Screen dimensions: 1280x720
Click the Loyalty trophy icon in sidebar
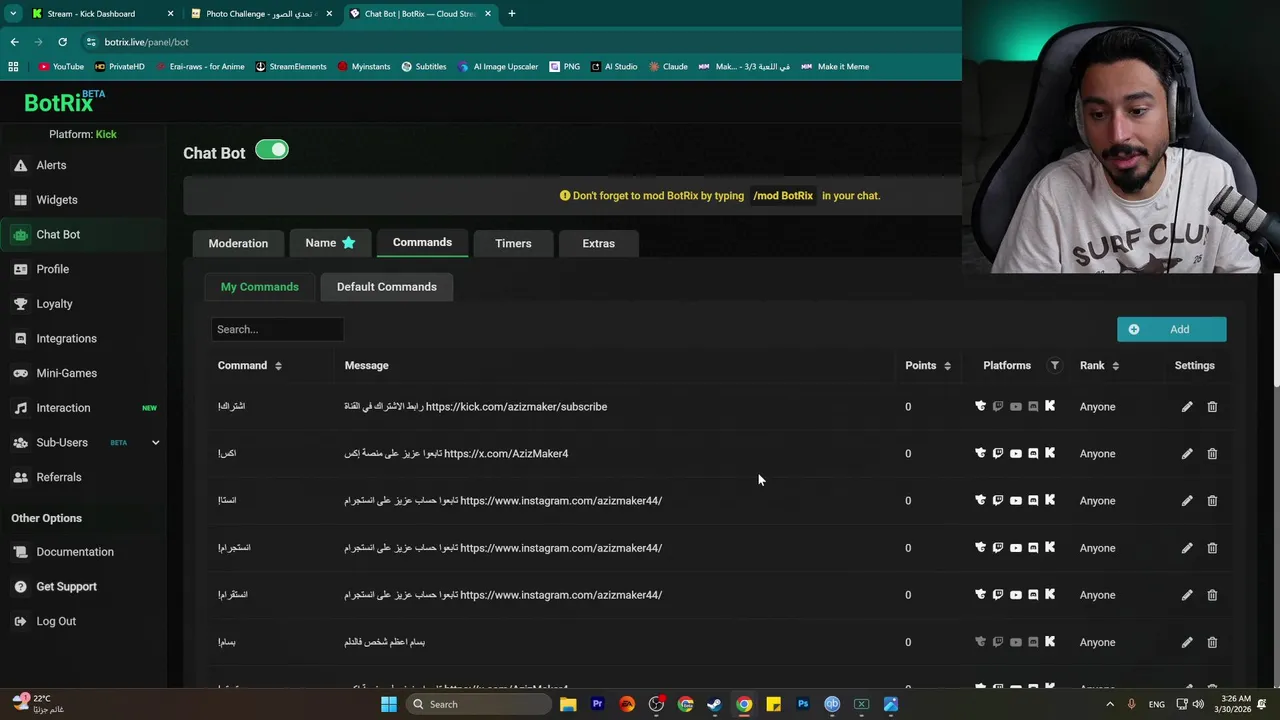[x=20, y=304]
